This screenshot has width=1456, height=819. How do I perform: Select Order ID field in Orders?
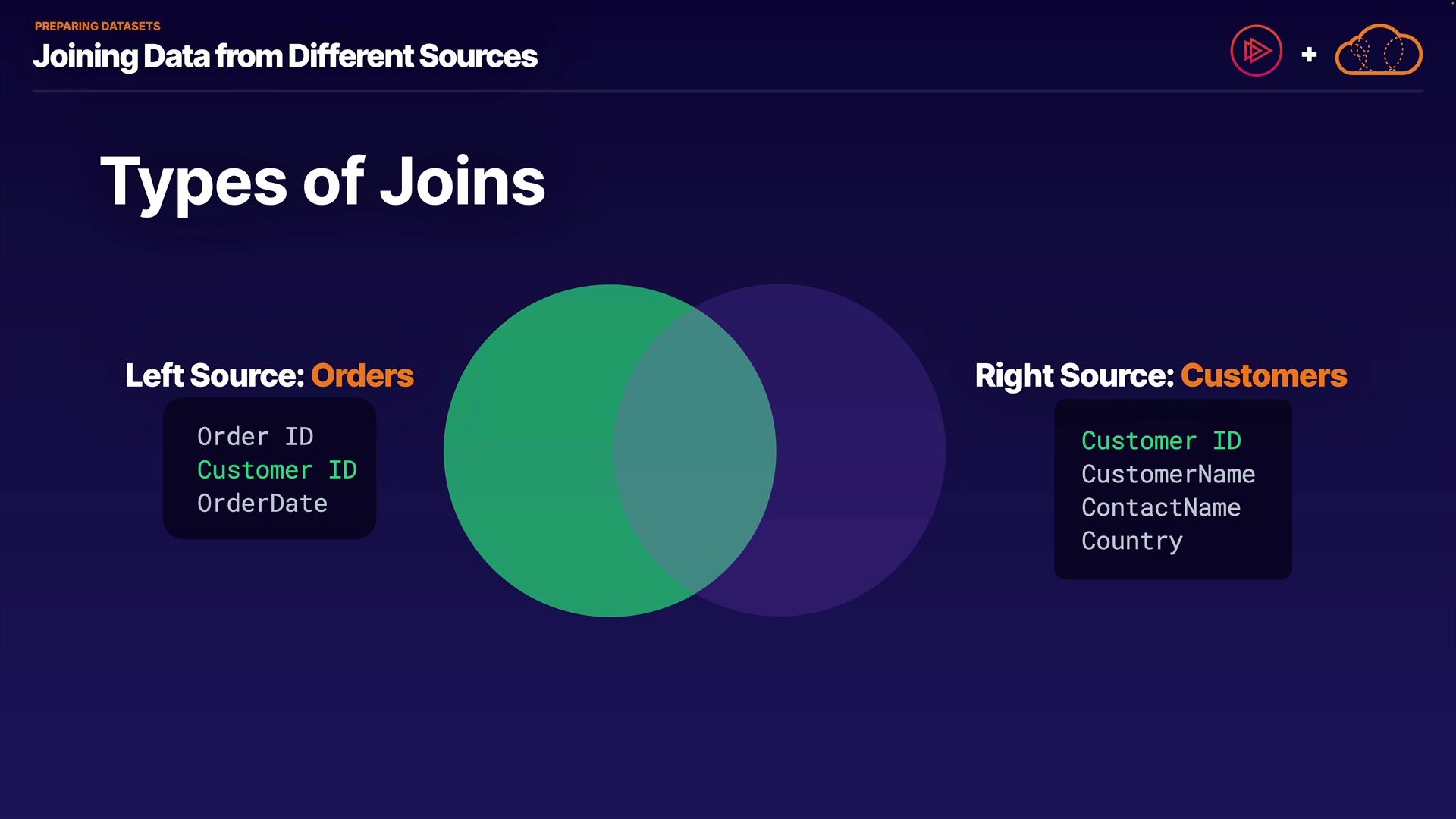pyautogui.click(x=255, y=437)
